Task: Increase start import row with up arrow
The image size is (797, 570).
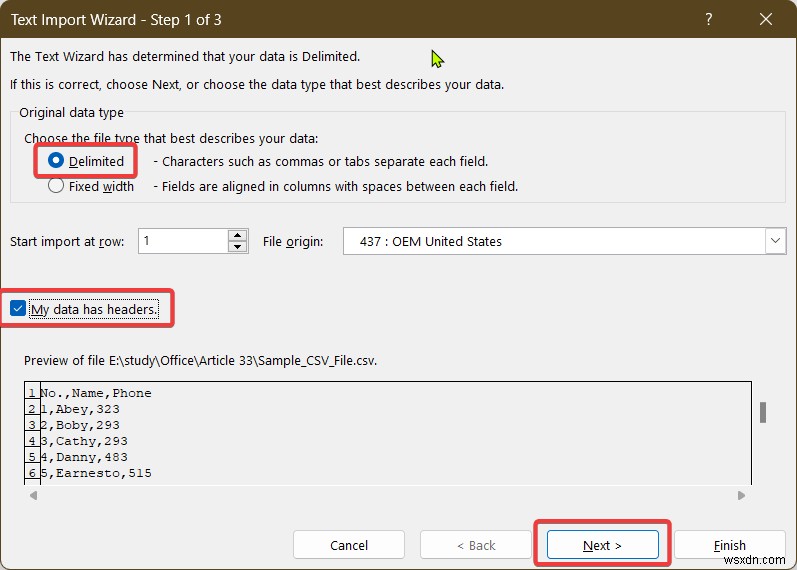Action: click(x=237, y=235)
